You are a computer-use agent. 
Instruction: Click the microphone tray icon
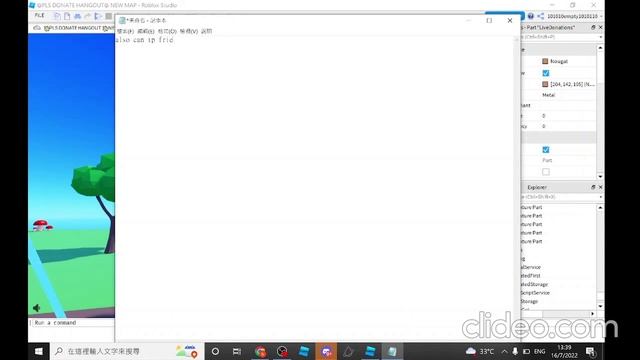click(515, 351)
